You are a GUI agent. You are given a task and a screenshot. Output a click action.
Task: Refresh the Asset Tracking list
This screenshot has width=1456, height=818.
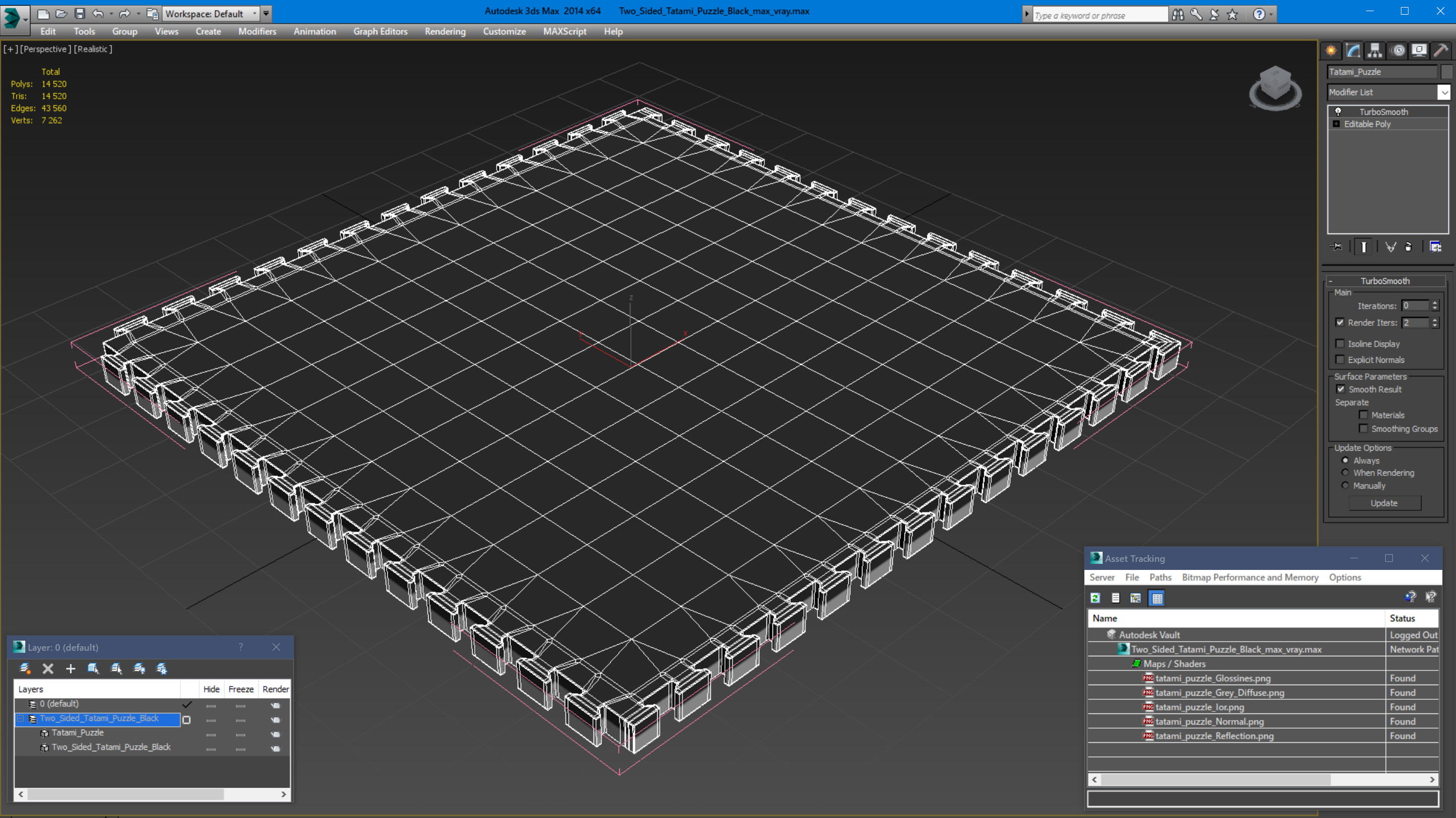[x=1096, y=598]
